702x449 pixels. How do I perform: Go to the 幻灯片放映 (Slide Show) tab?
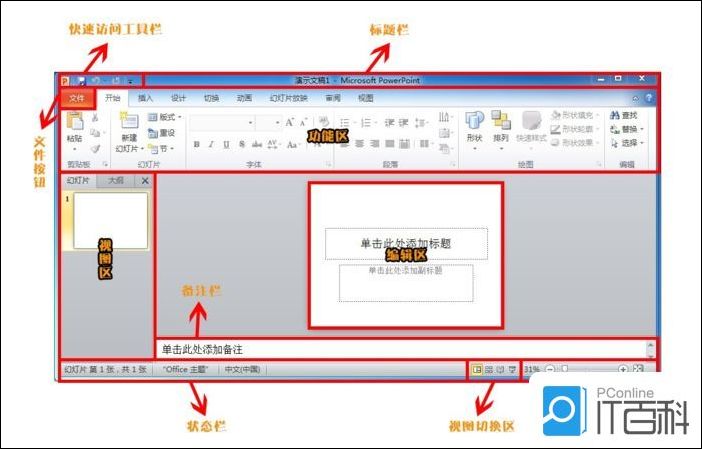288,98
